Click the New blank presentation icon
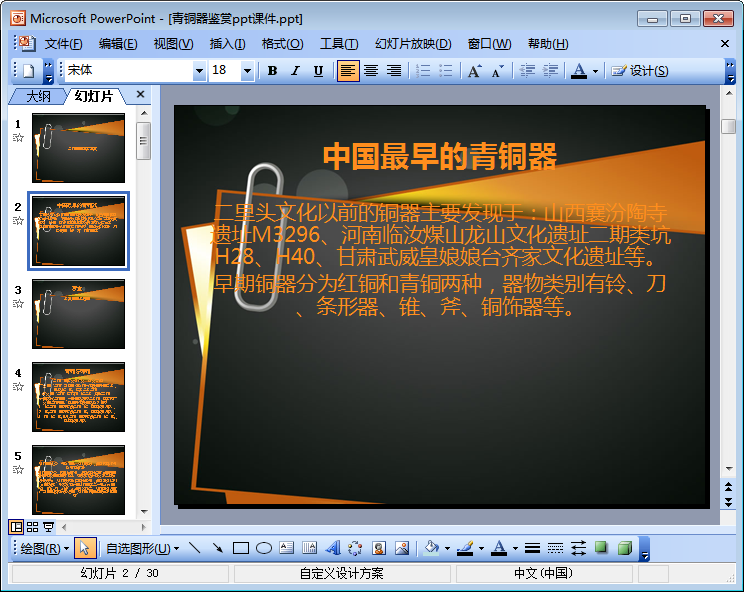This screenshot has width=744, height=592. 28,71
